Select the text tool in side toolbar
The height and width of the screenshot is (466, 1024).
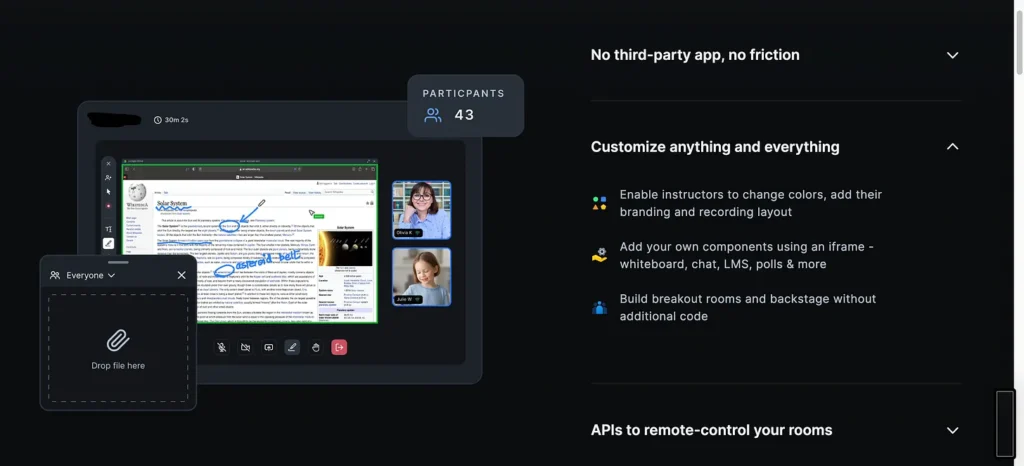click(109, 229)
